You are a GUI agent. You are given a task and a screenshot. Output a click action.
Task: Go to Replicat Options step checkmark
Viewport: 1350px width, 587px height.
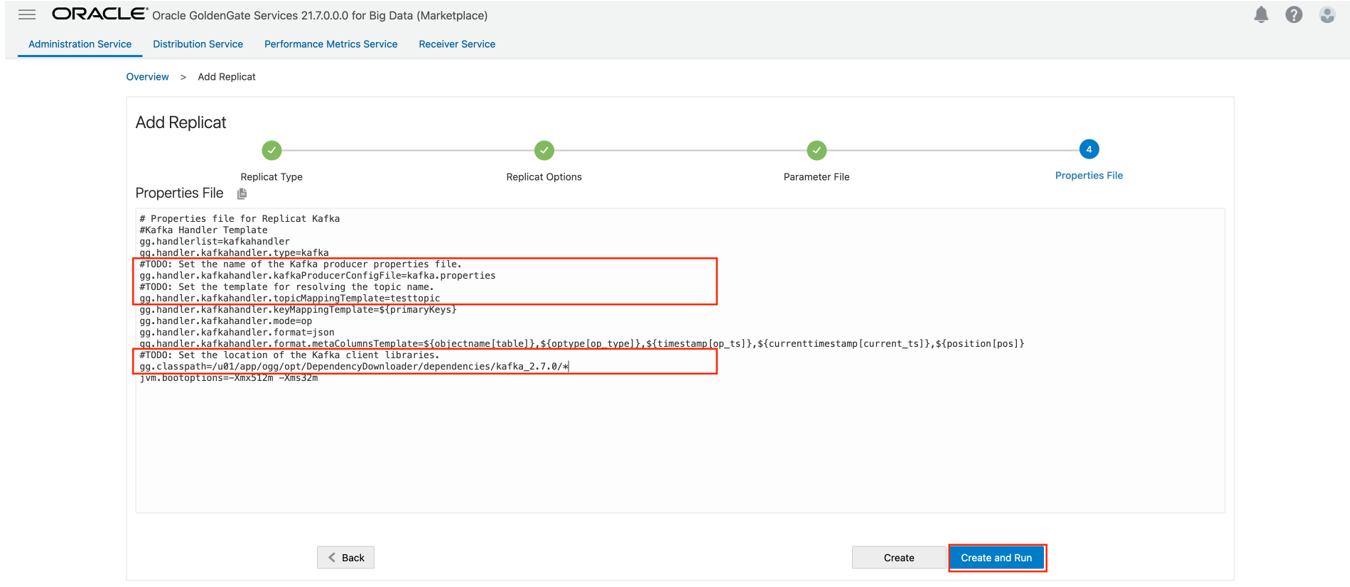click(x=544, y=150)
